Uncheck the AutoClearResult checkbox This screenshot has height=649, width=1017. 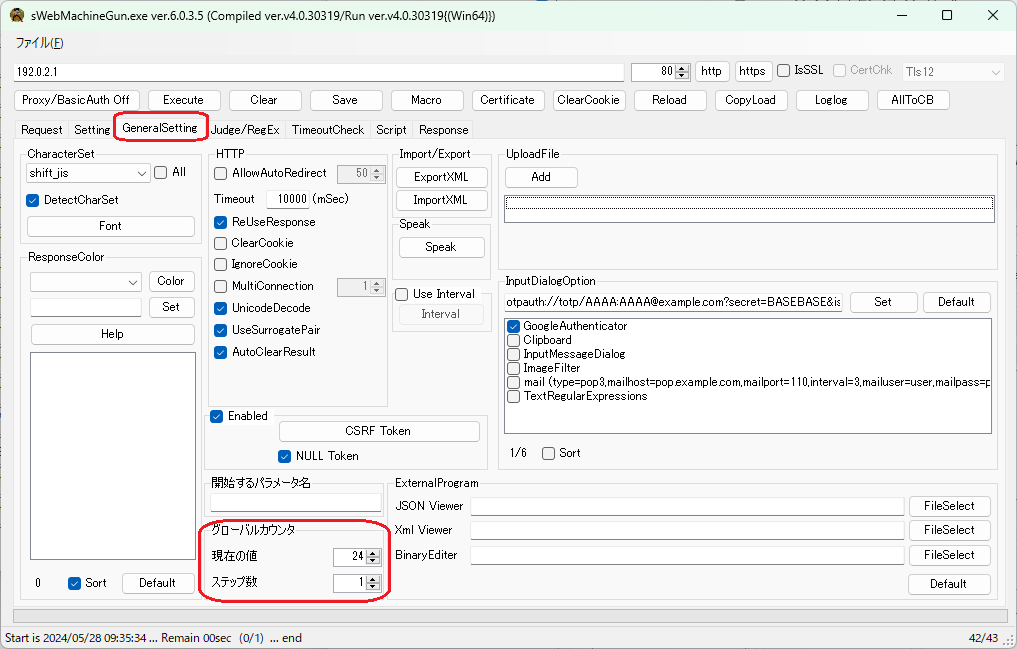click(x=221, y=353)
